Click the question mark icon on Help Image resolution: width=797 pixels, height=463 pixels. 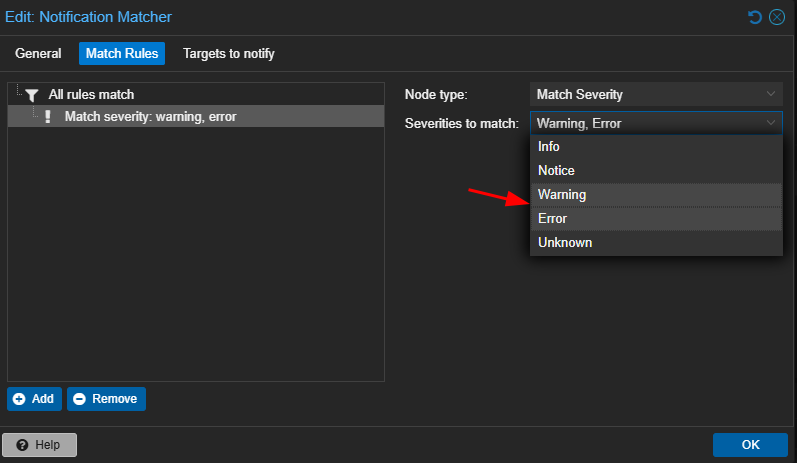click(22, 445)
